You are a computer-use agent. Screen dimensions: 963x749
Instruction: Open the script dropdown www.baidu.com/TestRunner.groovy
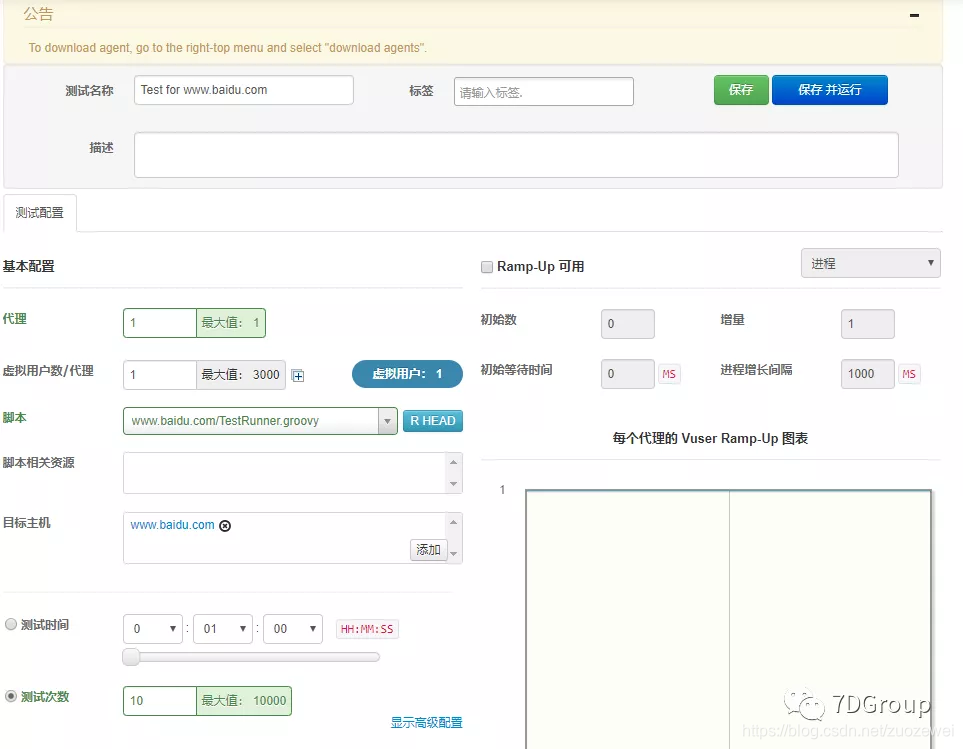(260, 421)
